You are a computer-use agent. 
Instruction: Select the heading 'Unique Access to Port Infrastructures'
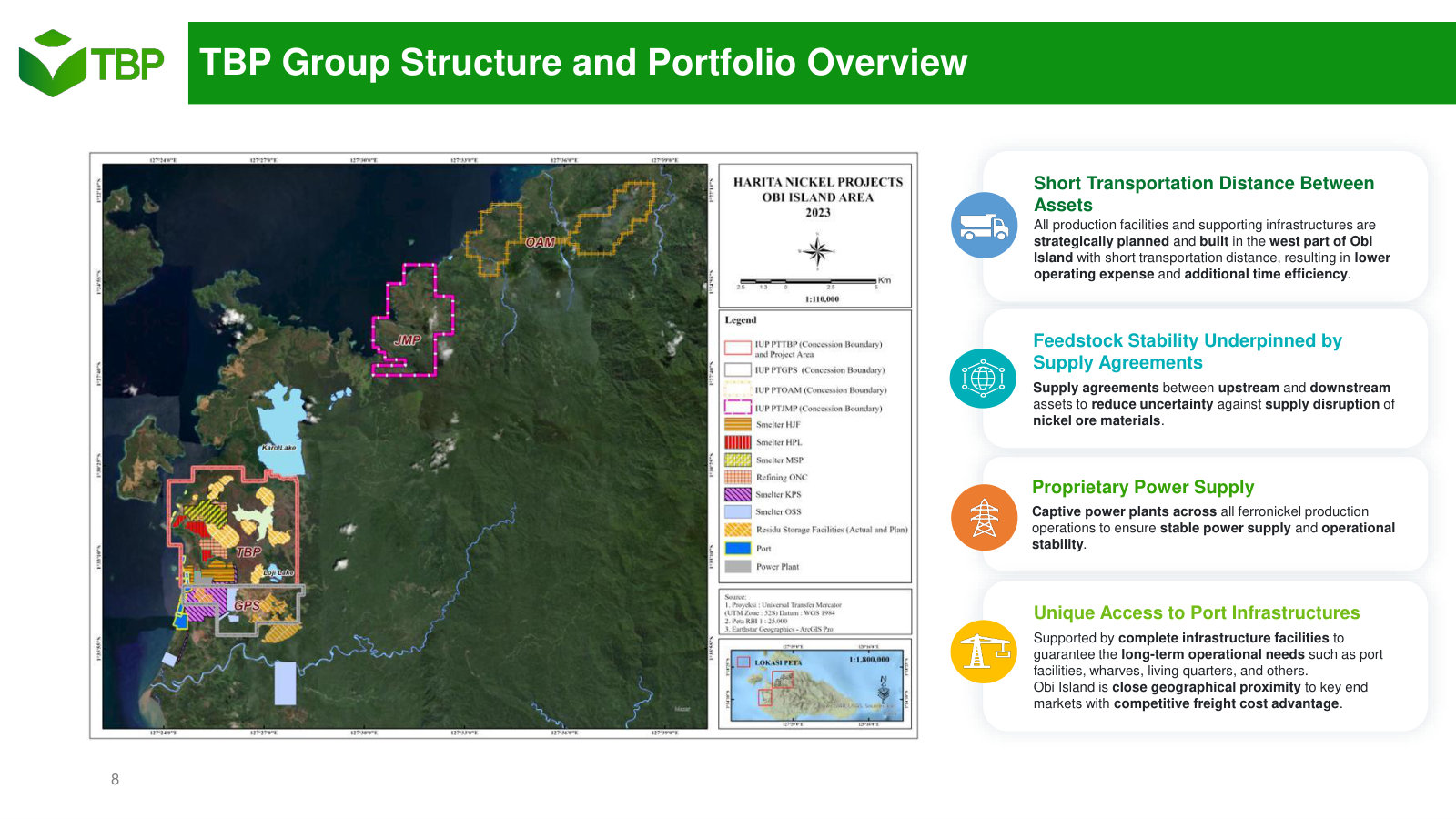[x=1197, y=612]
